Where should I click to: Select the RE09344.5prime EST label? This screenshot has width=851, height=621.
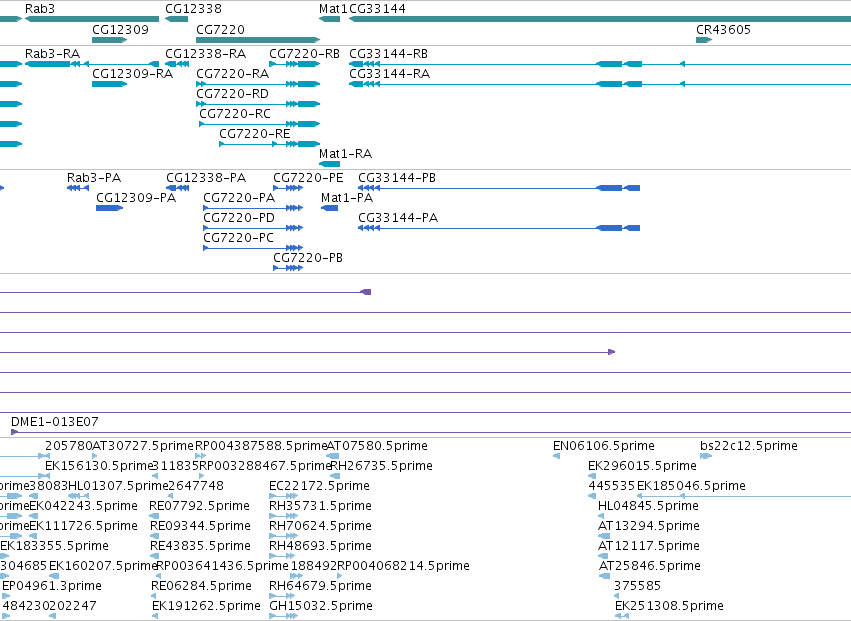click(x=200, y=526)
